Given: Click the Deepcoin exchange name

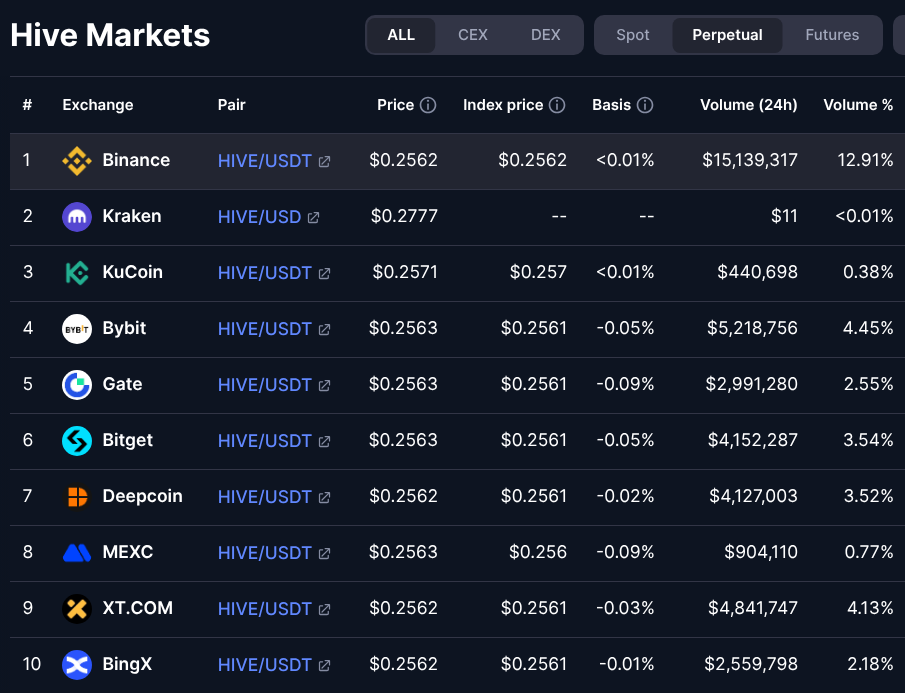Looking at the screenshot, I should click(x=143, y=496).
